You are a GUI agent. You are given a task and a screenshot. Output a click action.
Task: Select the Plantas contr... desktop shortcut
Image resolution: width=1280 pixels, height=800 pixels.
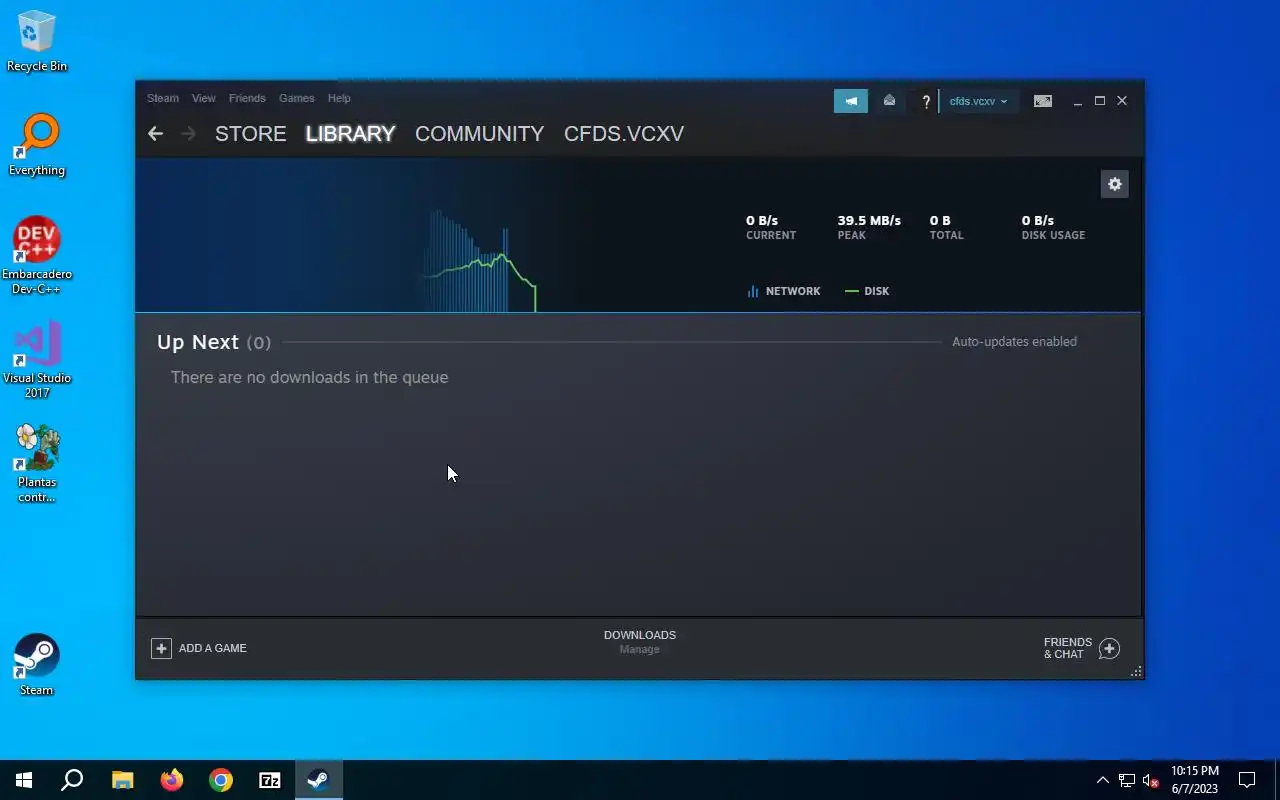[37, 464]
